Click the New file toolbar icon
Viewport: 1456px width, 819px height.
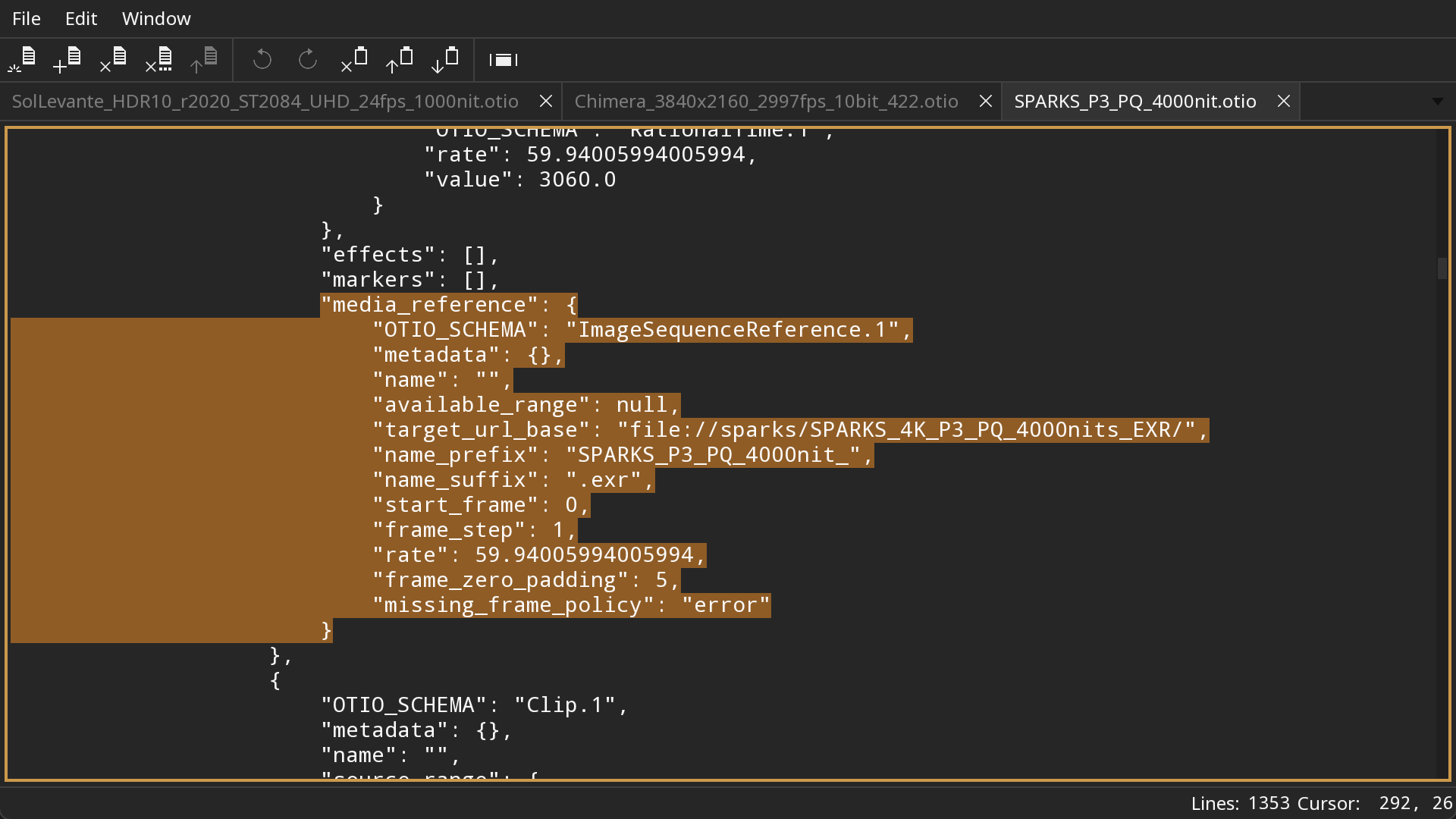[22, 59]
